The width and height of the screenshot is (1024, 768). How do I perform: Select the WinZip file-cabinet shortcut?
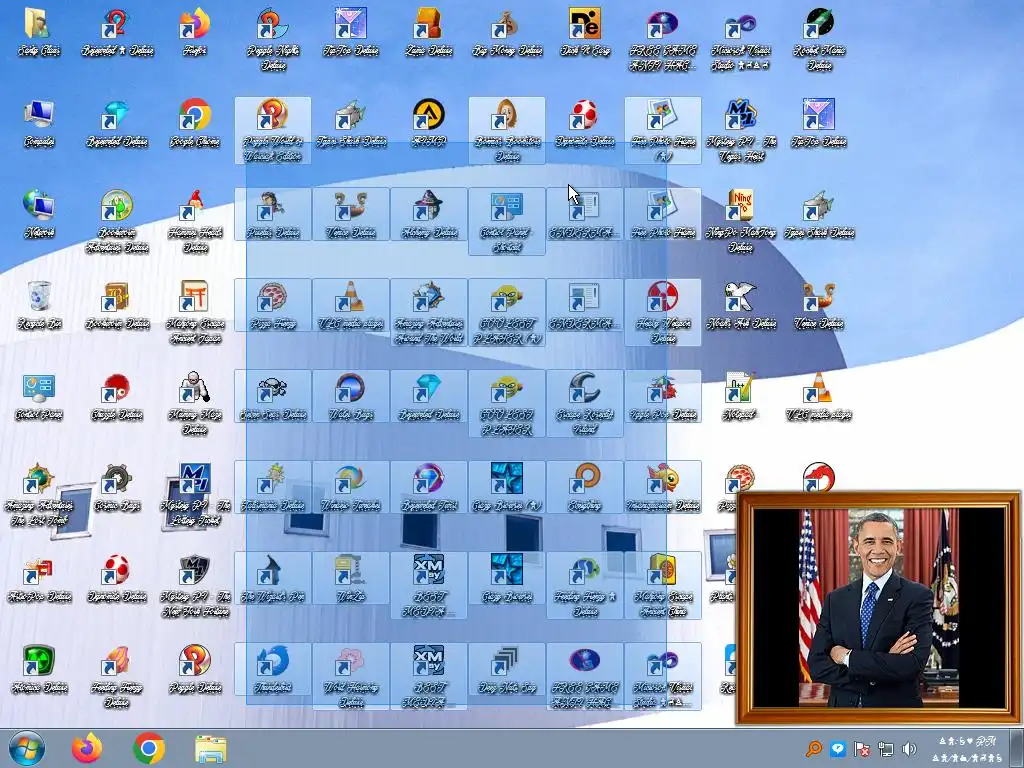(351, 579)
